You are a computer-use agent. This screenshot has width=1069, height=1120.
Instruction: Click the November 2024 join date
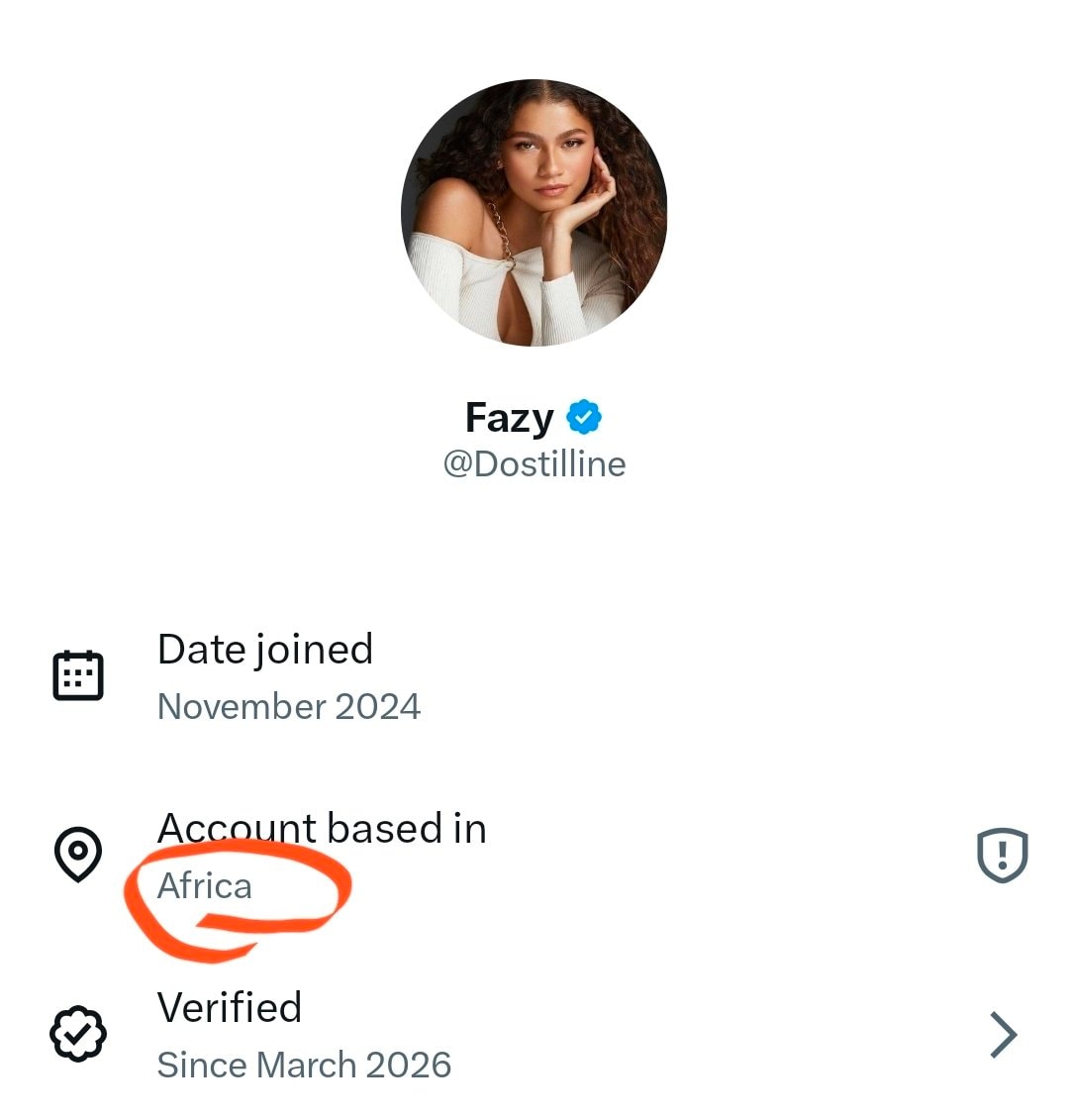[288, 706]
